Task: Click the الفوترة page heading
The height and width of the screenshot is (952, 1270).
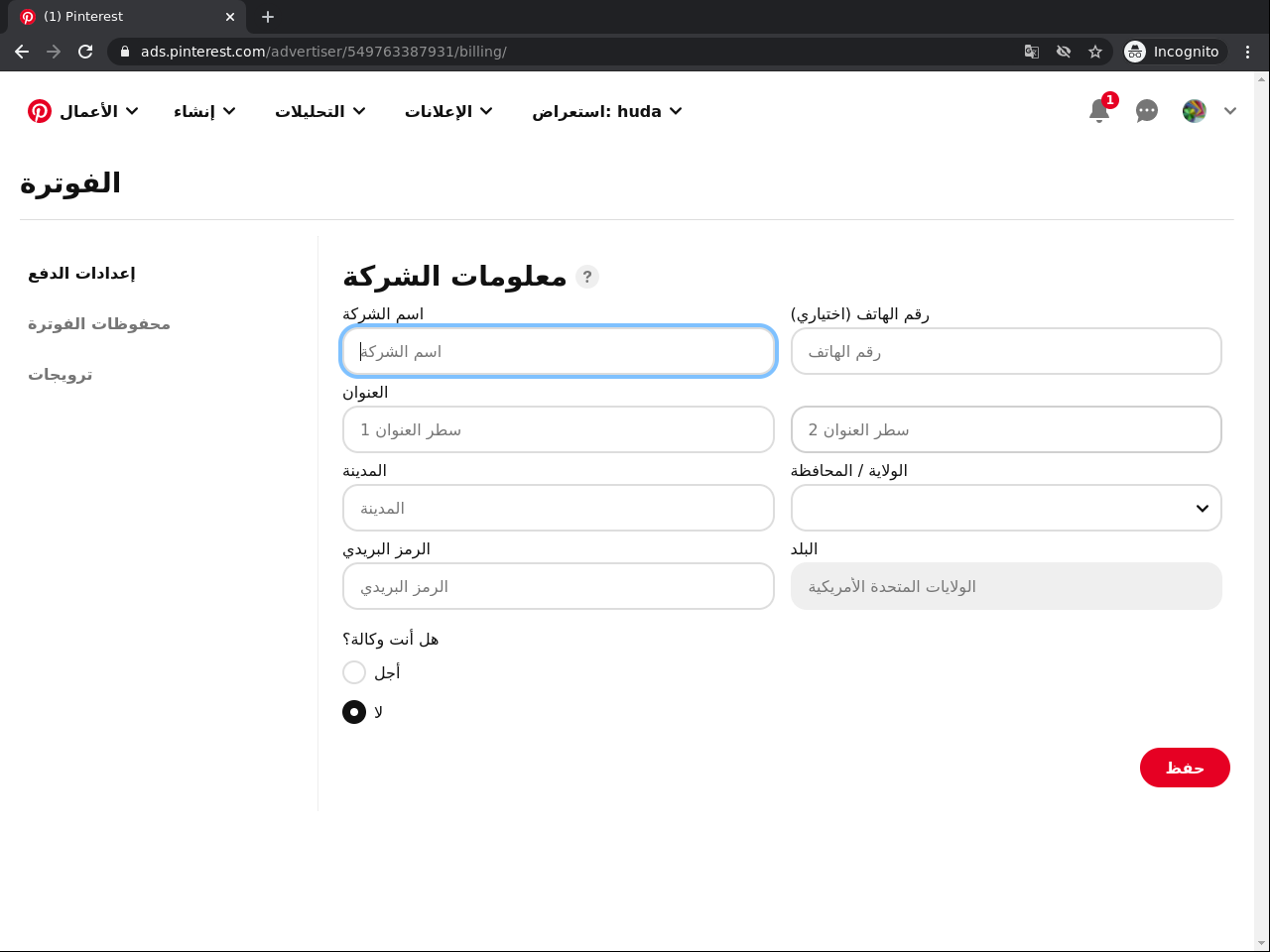Action: 70,183
